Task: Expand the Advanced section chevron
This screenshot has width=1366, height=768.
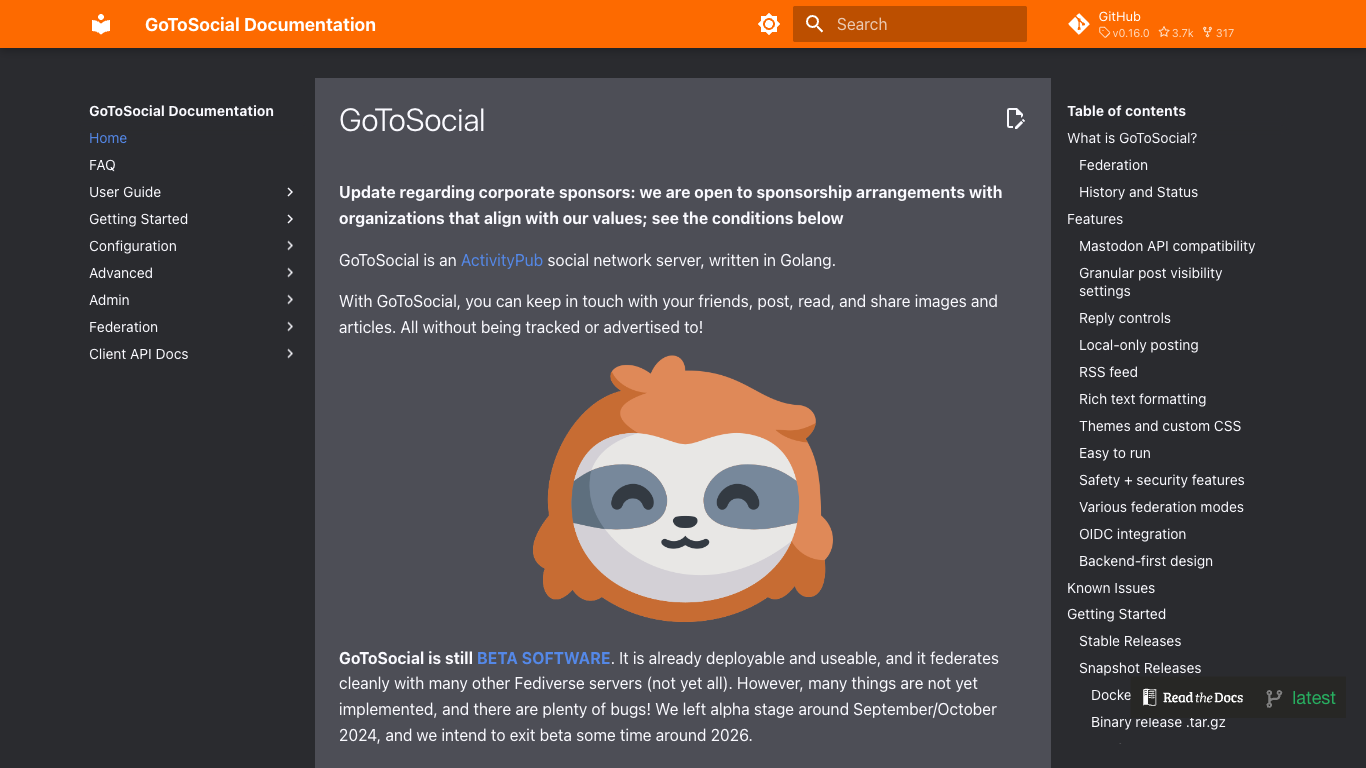Action: pyautogui.click(x=290, y=273)
